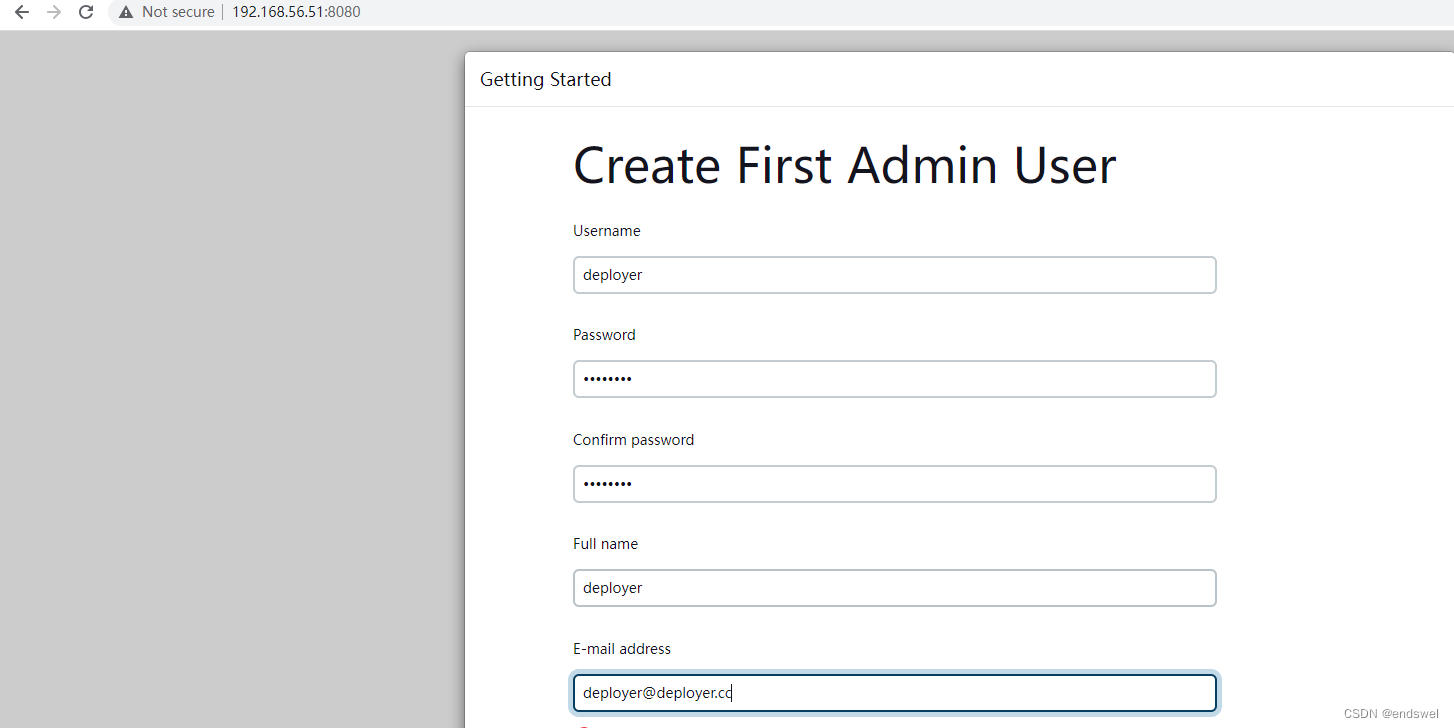Click the Username field containing deployer
The width and height of the screenshot is (1454, 728).
894,275
